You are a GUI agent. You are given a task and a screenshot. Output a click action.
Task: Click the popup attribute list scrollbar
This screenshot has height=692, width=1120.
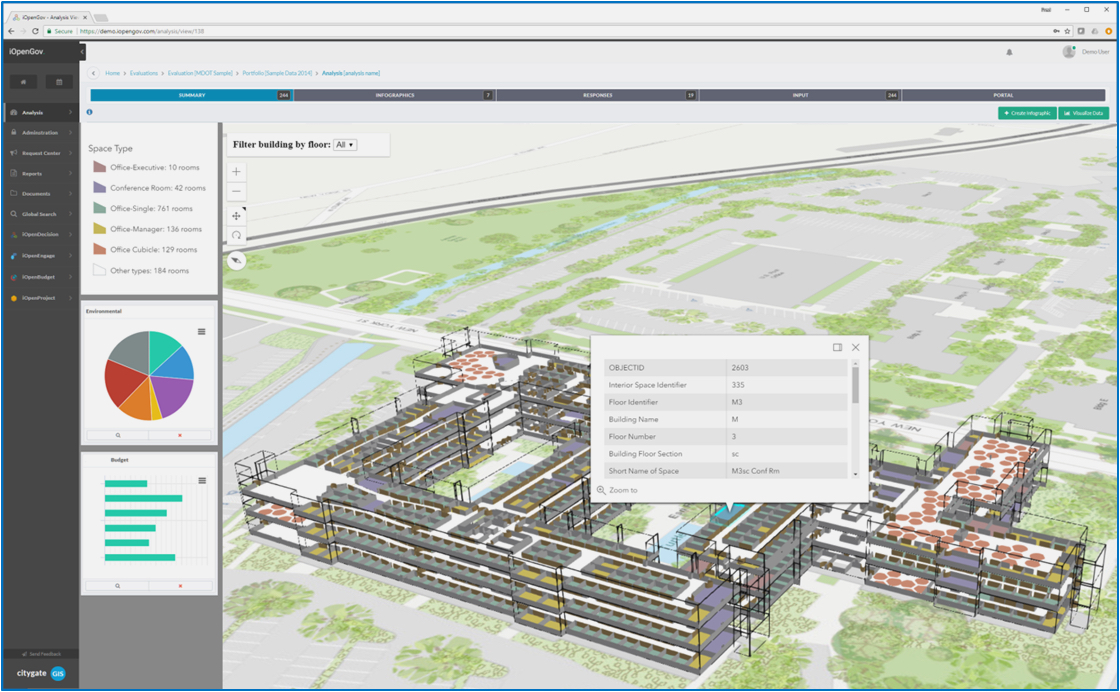click(x=855, y=384)
